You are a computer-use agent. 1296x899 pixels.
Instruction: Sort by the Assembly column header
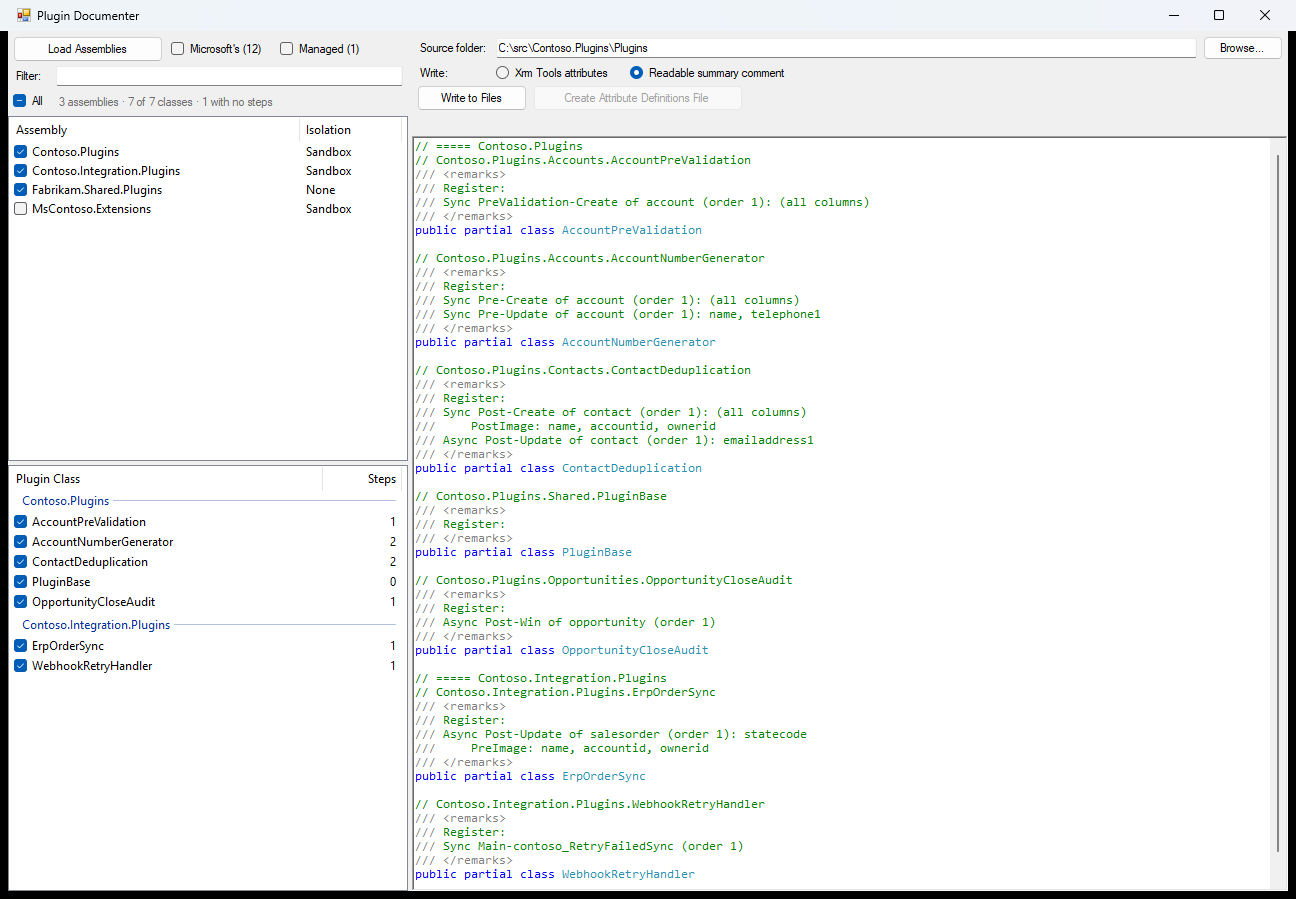[x=154, y=130]
